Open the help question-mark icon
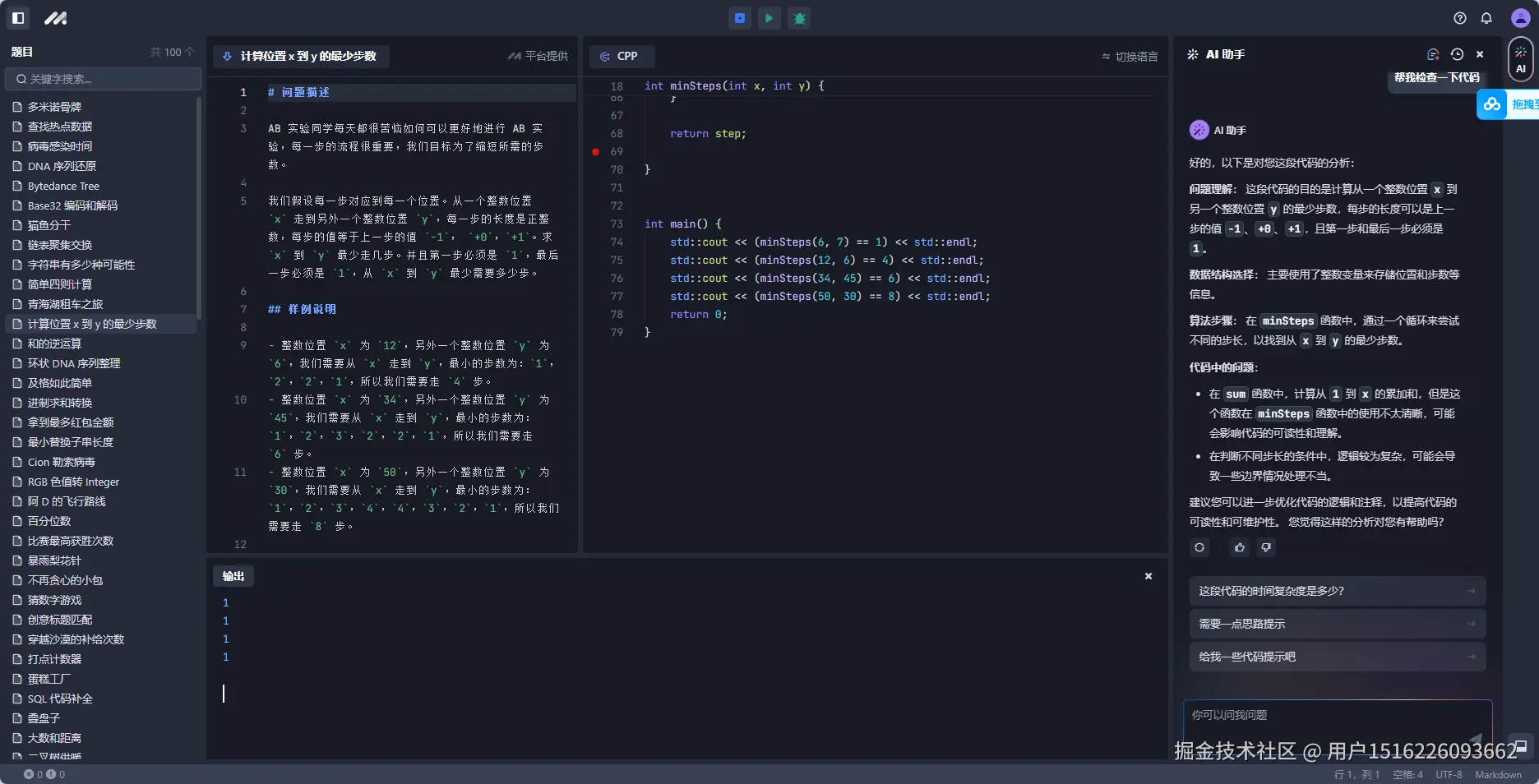This screenshot has width=1539, height=784. (x=1460, y=18)
